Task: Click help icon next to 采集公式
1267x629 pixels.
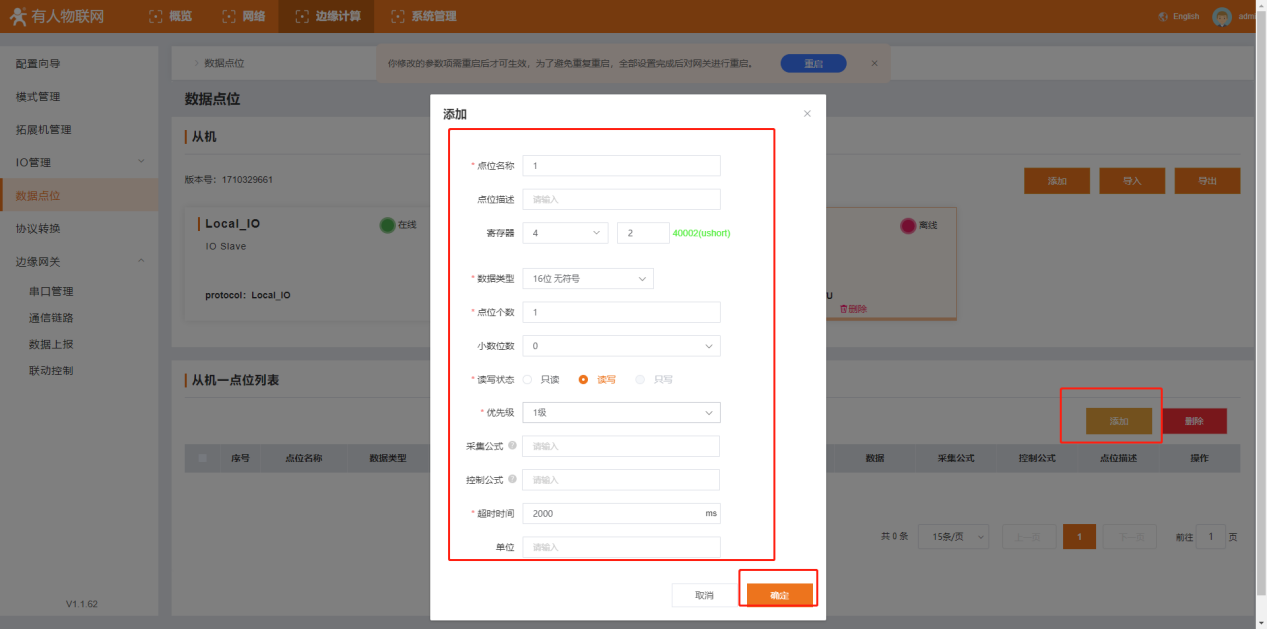Action: (512, 446)
